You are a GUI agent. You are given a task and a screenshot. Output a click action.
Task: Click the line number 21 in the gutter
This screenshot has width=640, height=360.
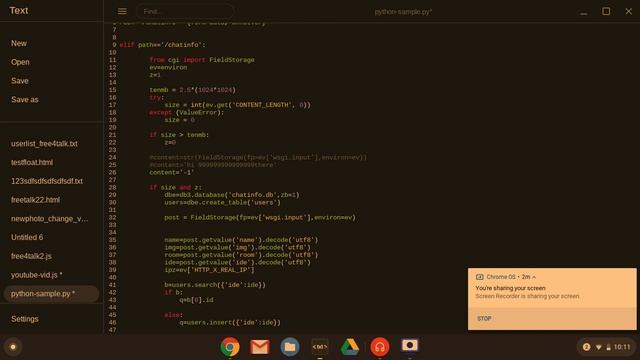[112, 135]
